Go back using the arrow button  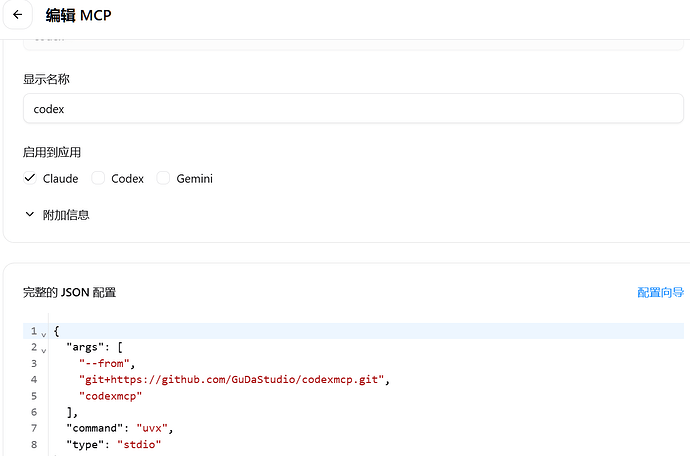tap(18, 15)
